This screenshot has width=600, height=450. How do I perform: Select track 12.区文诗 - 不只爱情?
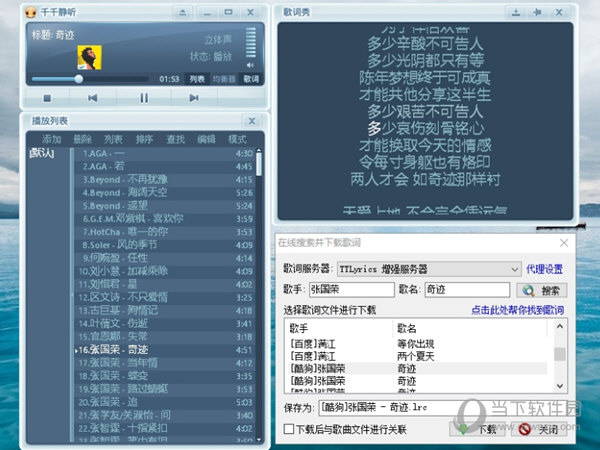point(165,297)
